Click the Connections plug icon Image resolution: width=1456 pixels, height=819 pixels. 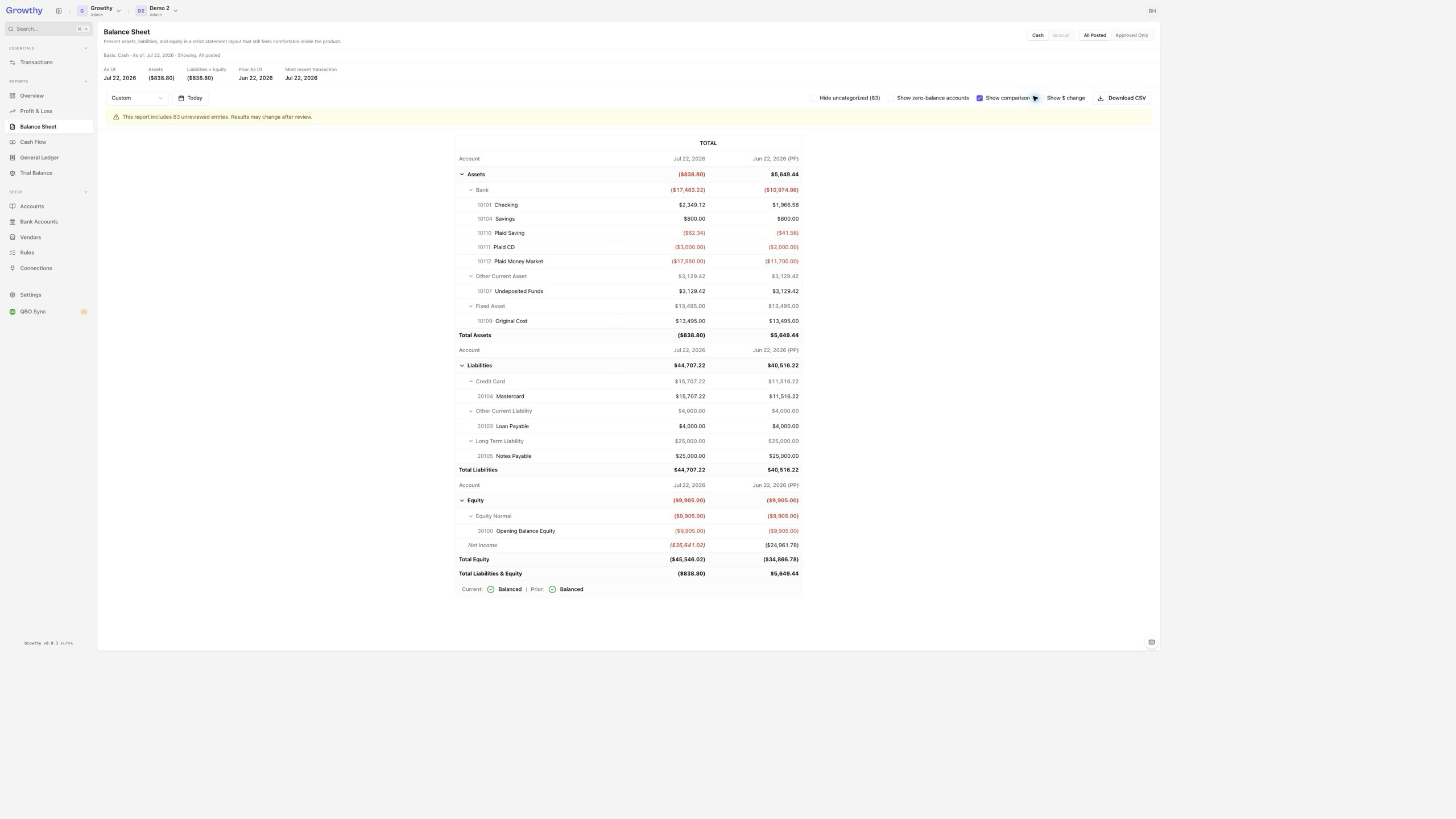(x=13, y=268)
